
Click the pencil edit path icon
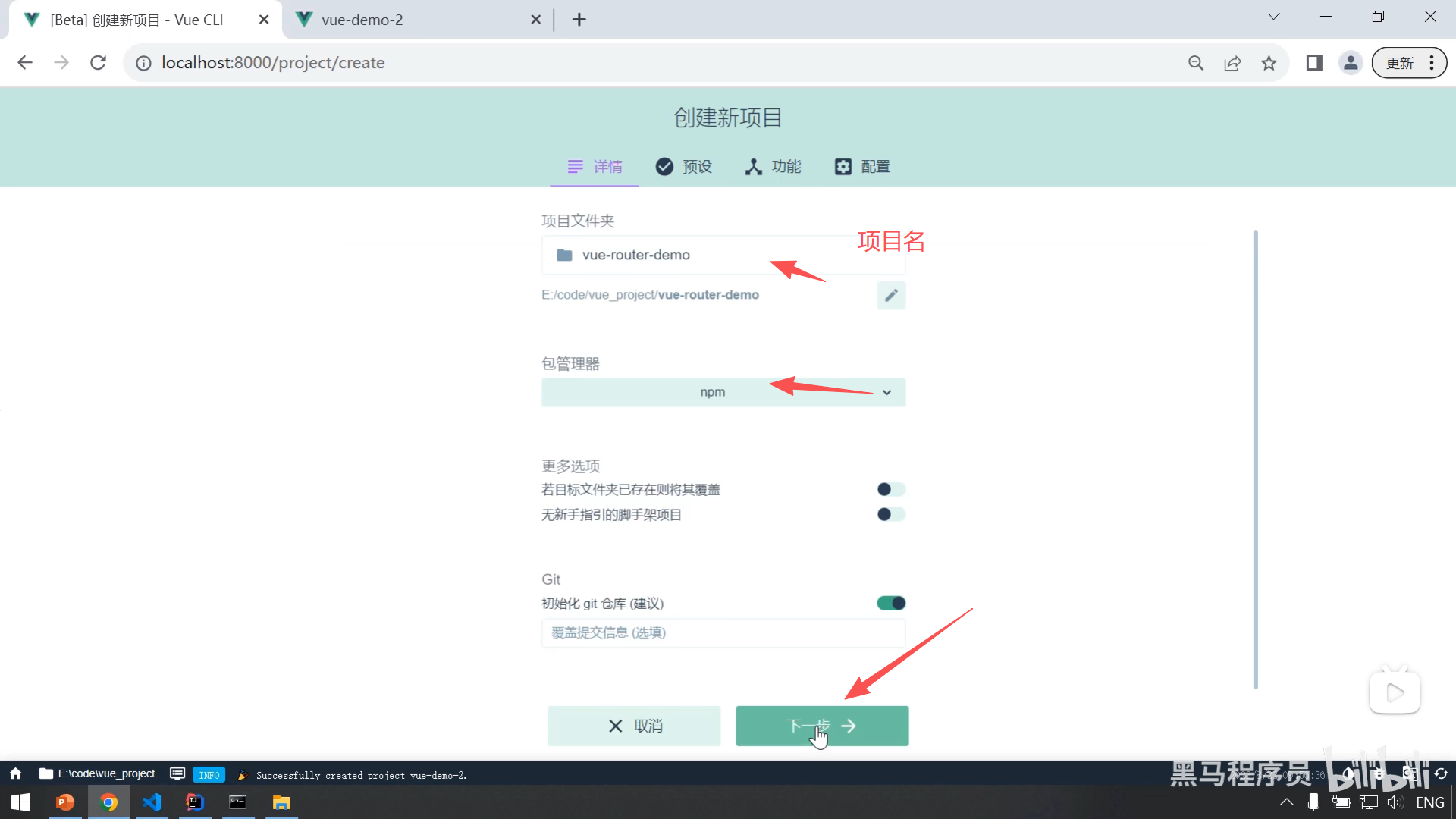[x=891, y=295]
